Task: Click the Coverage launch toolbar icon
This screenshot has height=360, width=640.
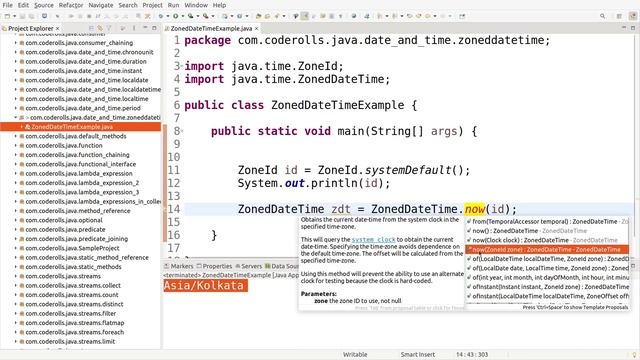Action: click(190, 16)
